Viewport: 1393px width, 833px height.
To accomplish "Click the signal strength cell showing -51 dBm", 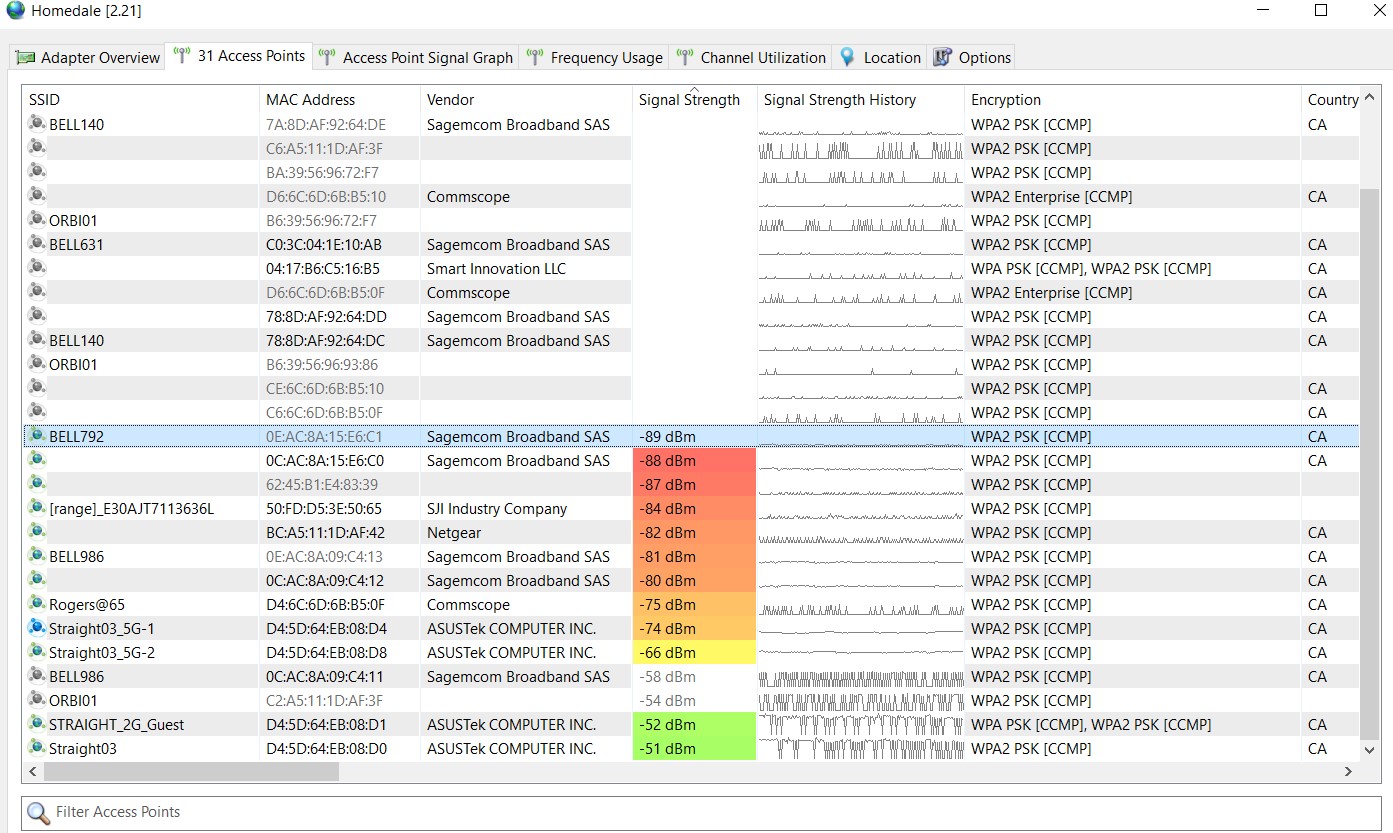I will [694, 748].
